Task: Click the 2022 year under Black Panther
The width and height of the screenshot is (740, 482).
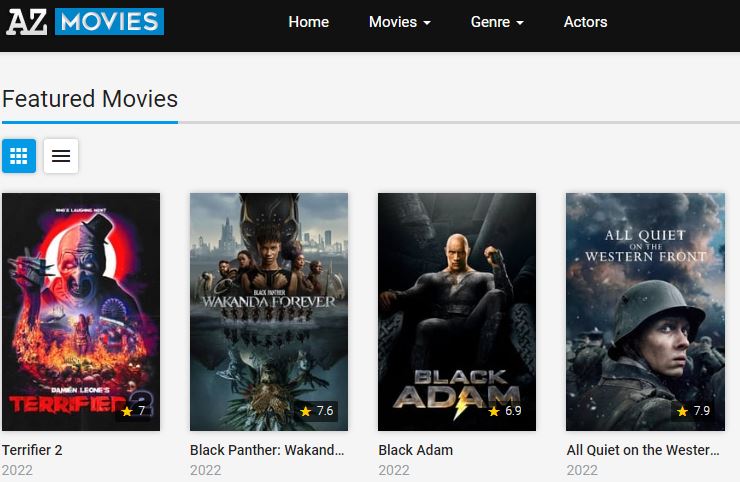Action: pos(206,470)
